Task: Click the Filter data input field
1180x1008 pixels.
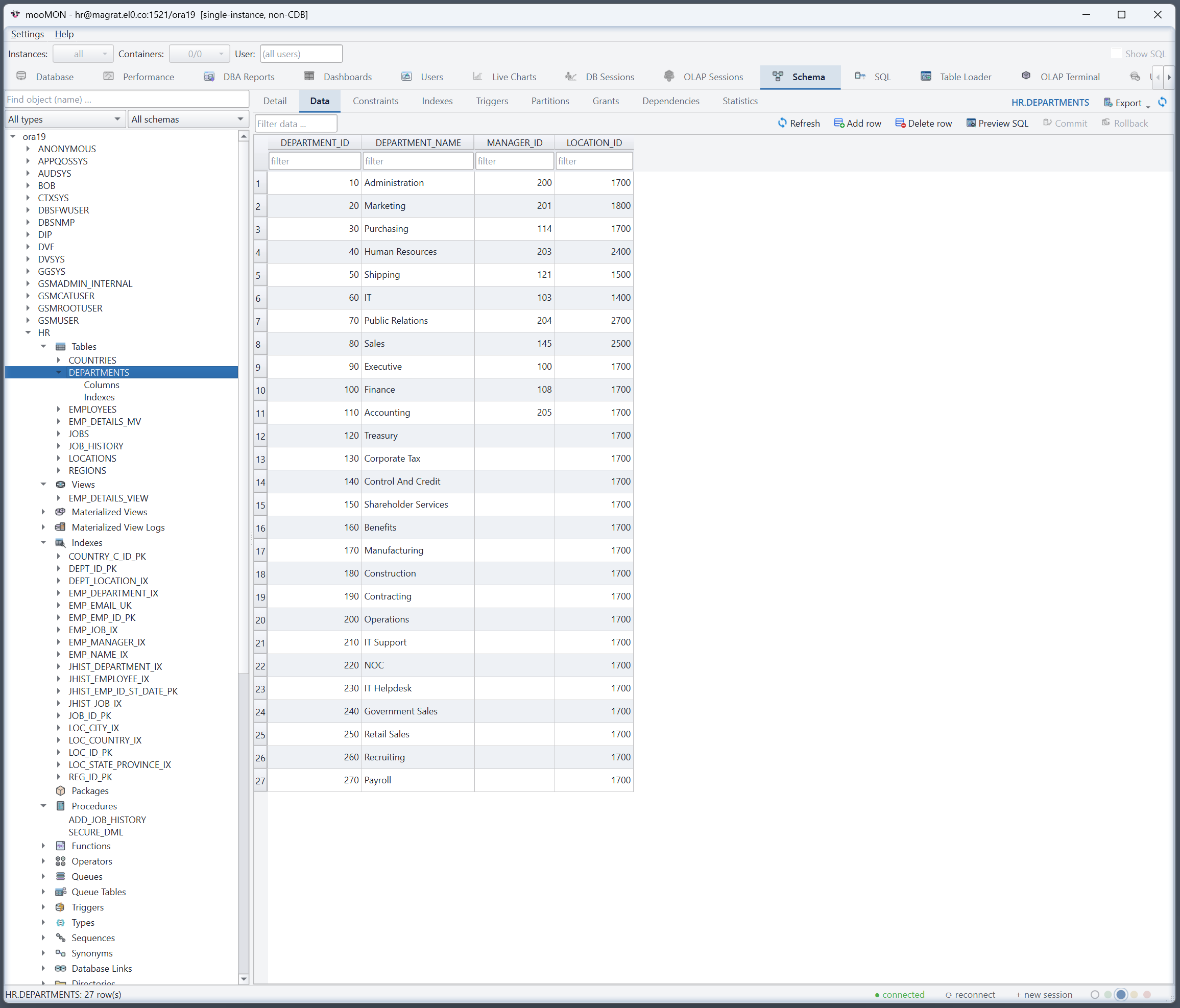Action: (x=296, y=124)
